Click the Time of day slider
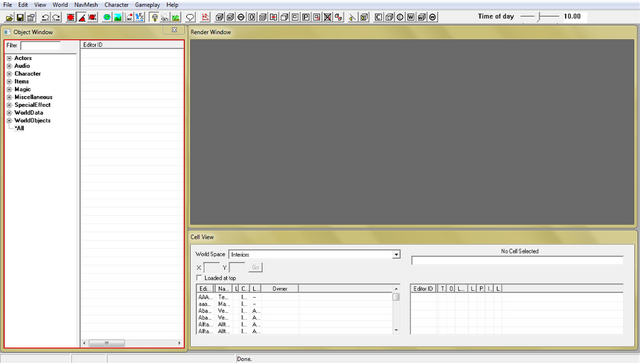The width and height of the screenshot is (640, 363). pos(540,16)
